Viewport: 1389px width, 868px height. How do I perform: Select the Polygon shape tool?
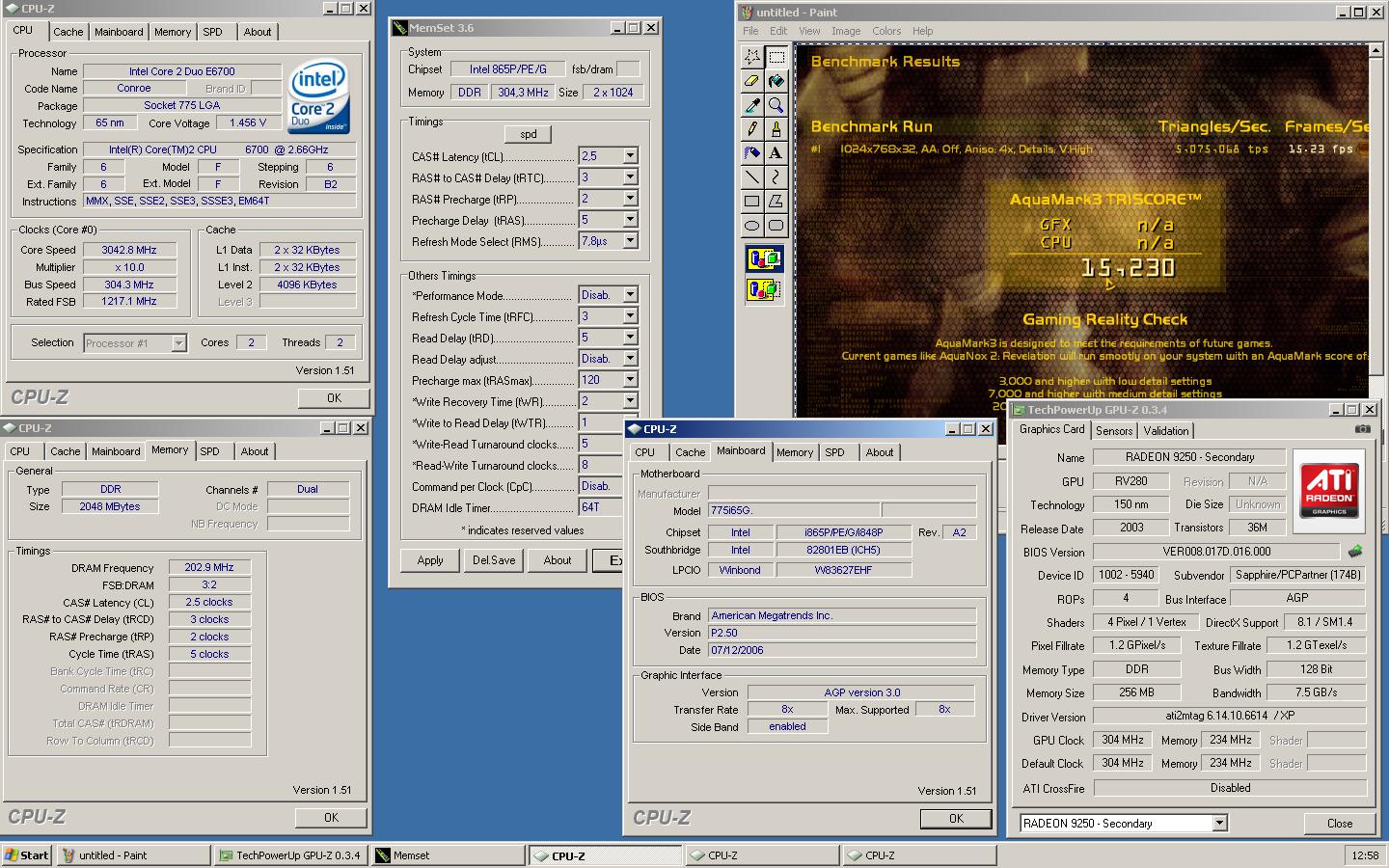(x=776, y=202)
